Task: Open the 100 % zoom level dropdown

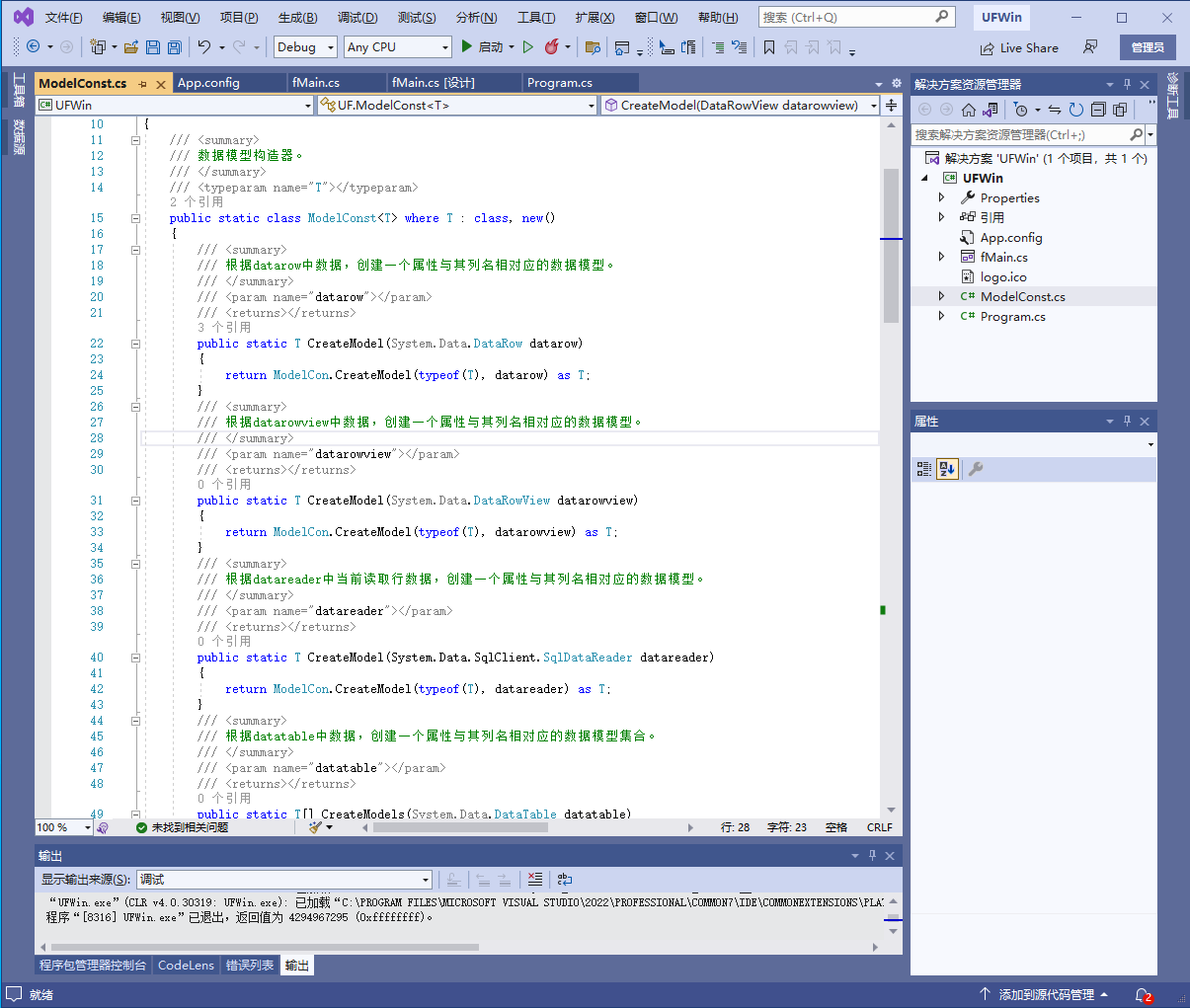Action: tap(64, 827)
